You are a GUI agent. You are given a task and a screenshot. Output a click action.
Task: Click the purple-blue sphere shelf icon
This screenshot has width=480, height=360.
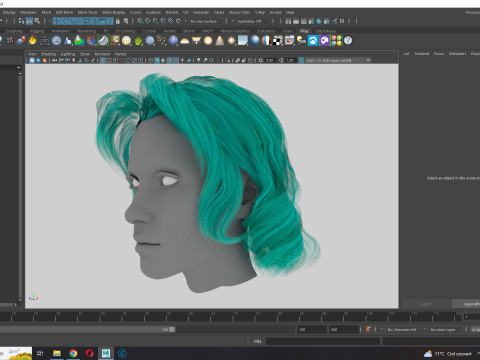(x=173, y=41)
